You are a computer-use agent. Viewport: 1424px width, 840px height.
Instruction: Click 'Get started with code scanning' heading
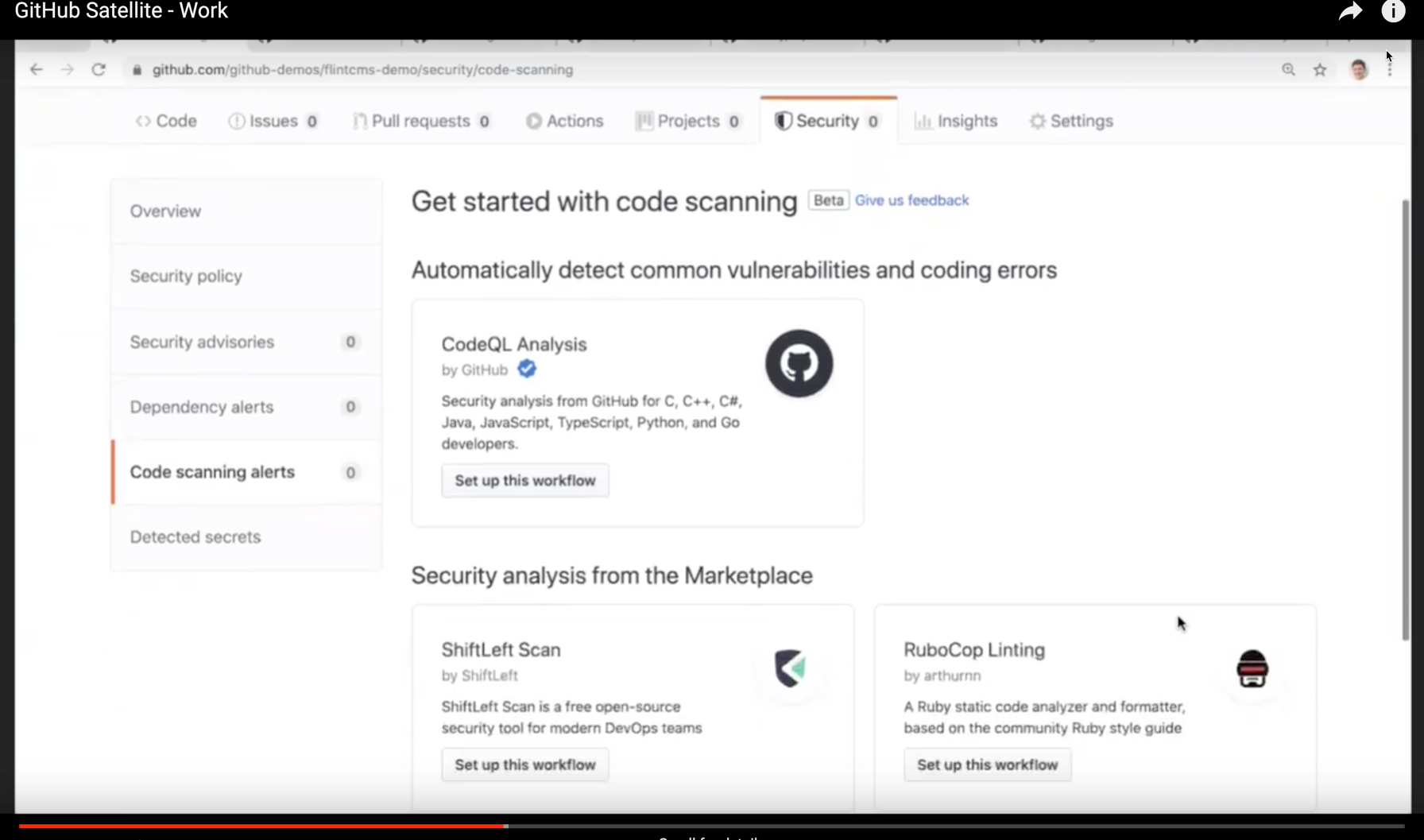604,201
